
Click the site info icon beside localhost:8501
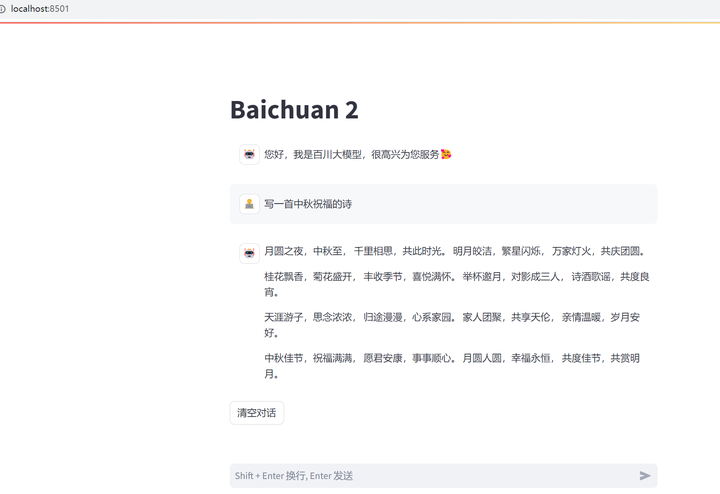tap(2, 9)
